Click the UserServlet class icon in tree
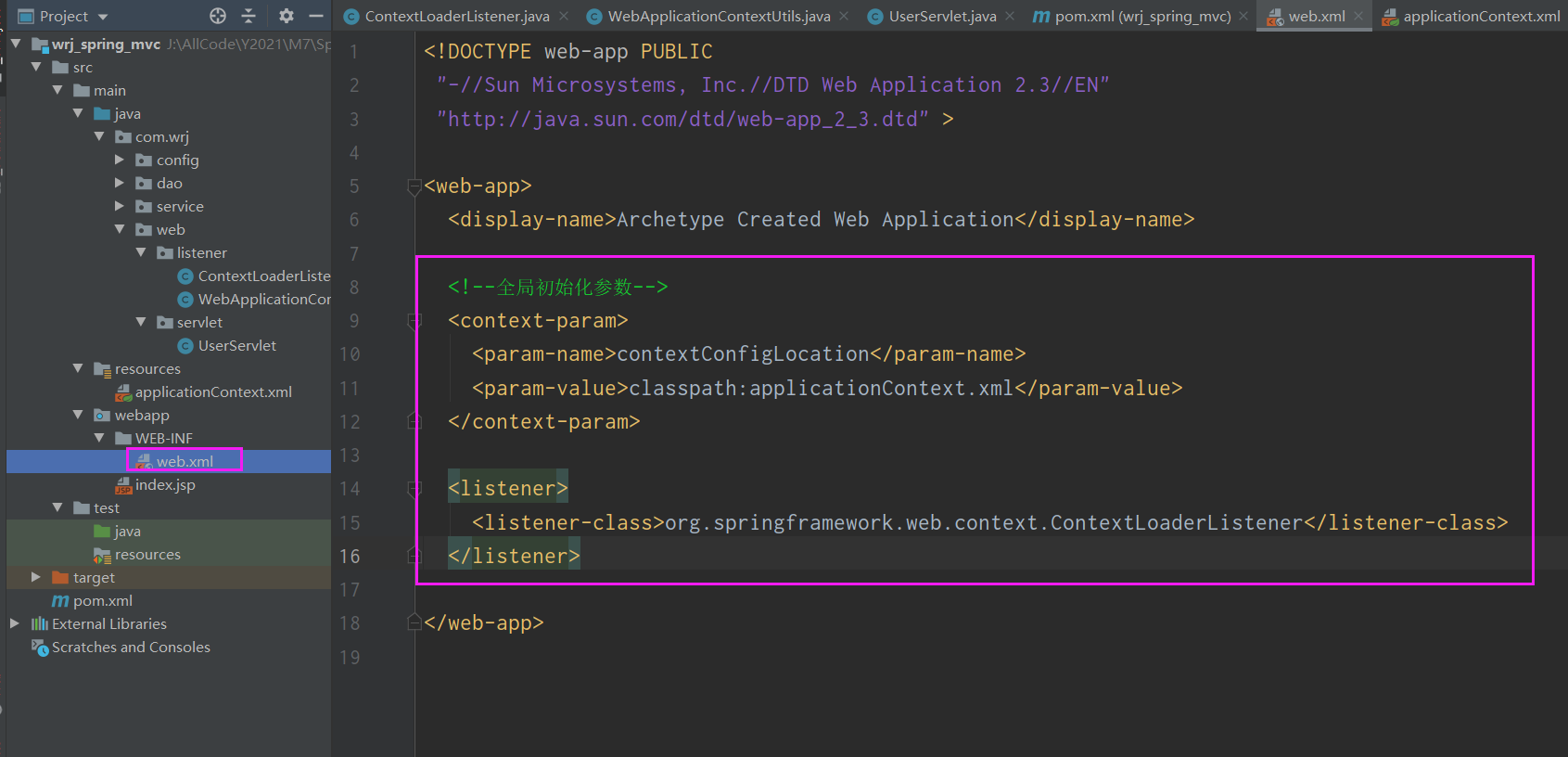Screen dimensions: 1568x757 pyautogui.click(x=185, y=346)
